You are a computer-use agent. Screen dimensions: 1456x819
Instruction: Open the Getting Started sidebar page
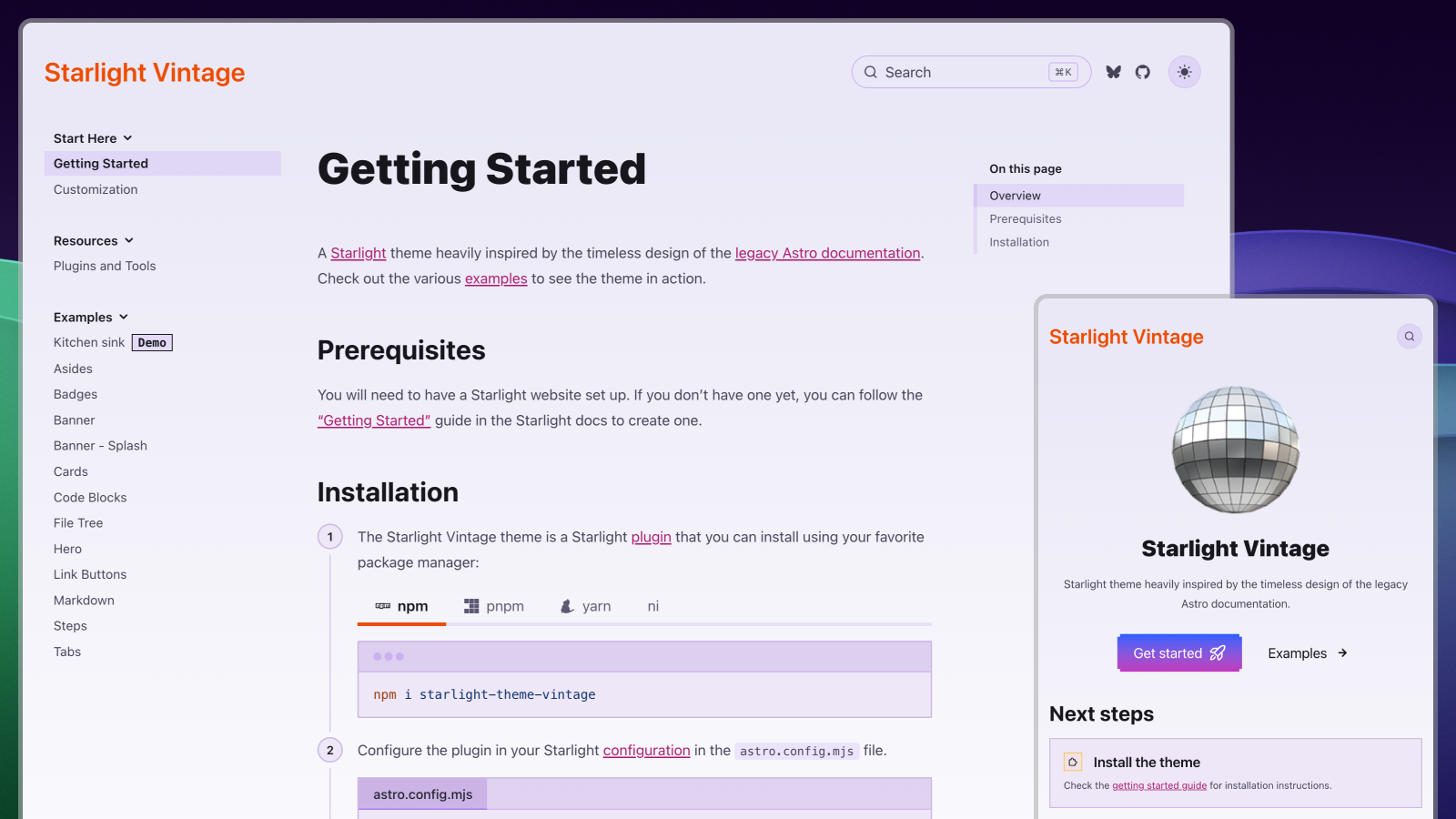click(163, 164)
